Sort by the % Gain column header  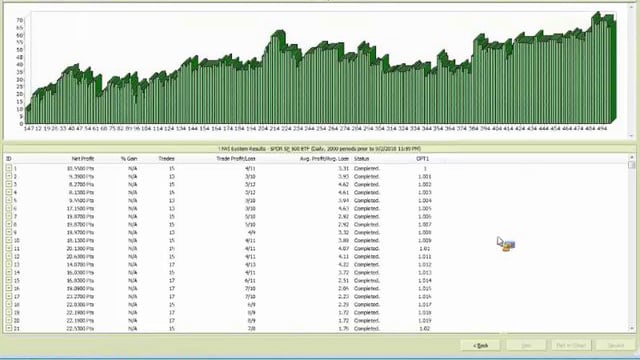[x=129, y=158]
